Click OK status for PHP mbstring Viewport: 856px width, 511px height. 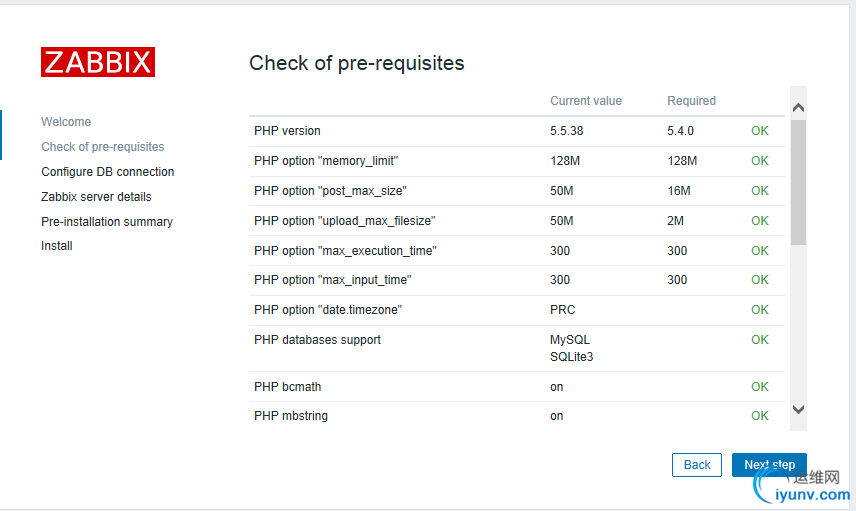tap(760, 416)
